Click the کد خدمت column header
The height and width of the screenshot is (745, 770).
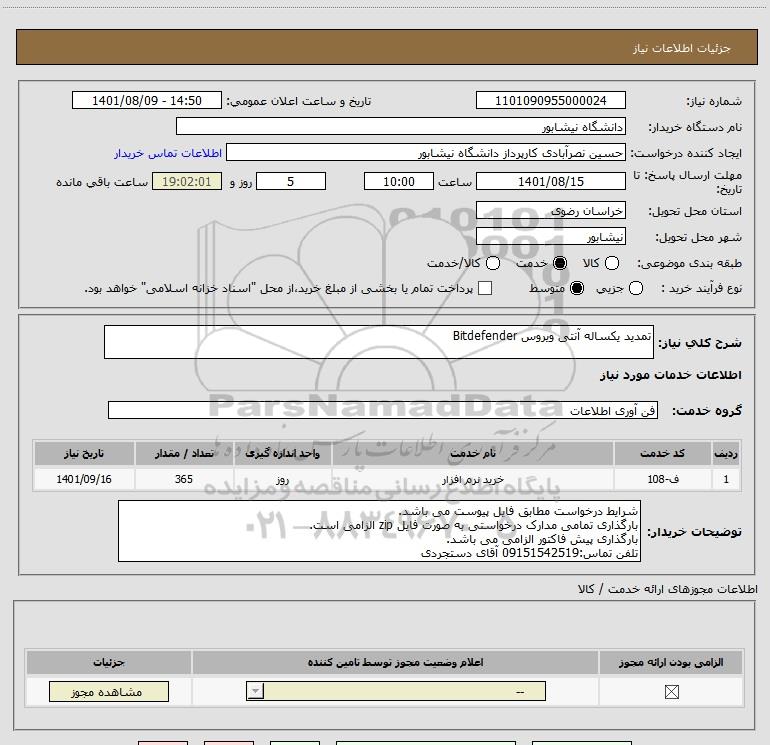coord(662,453)
